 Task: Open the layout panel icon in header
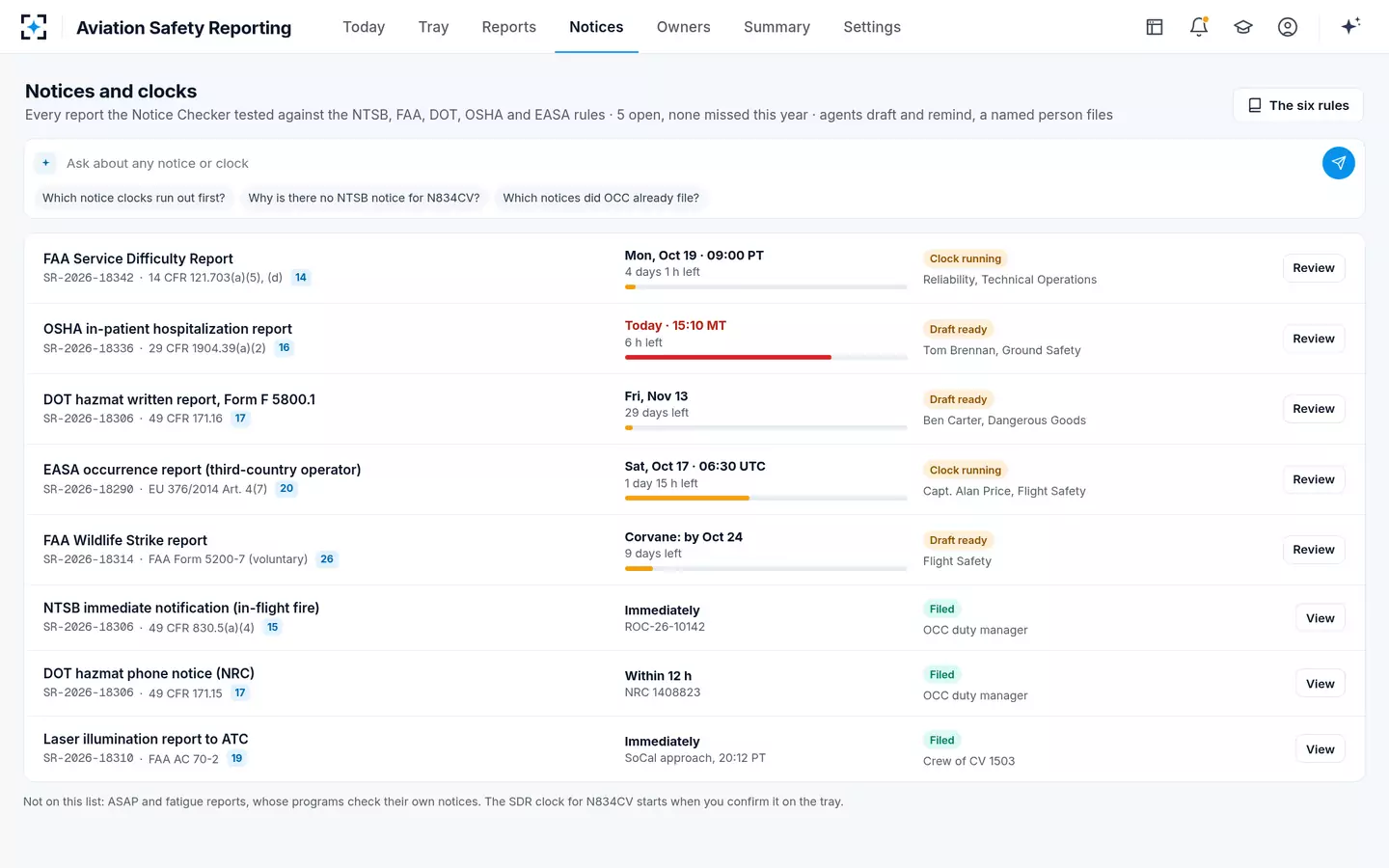pyautogui.click(x=1155, y=27)
